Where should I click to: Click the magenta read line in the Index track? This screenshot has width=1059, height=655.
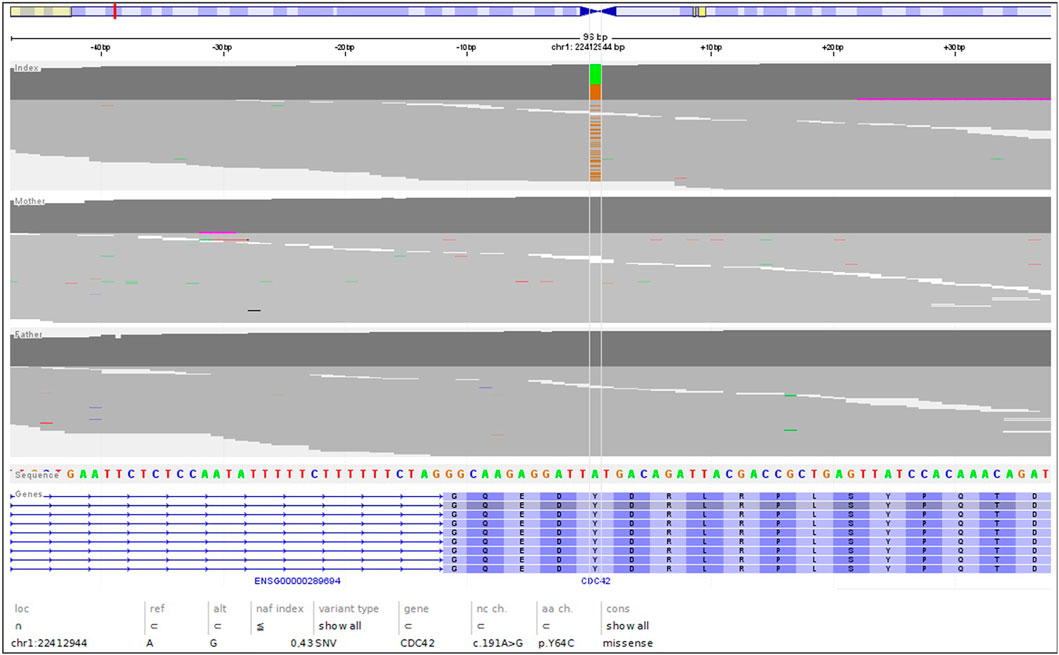coord(954,99)
